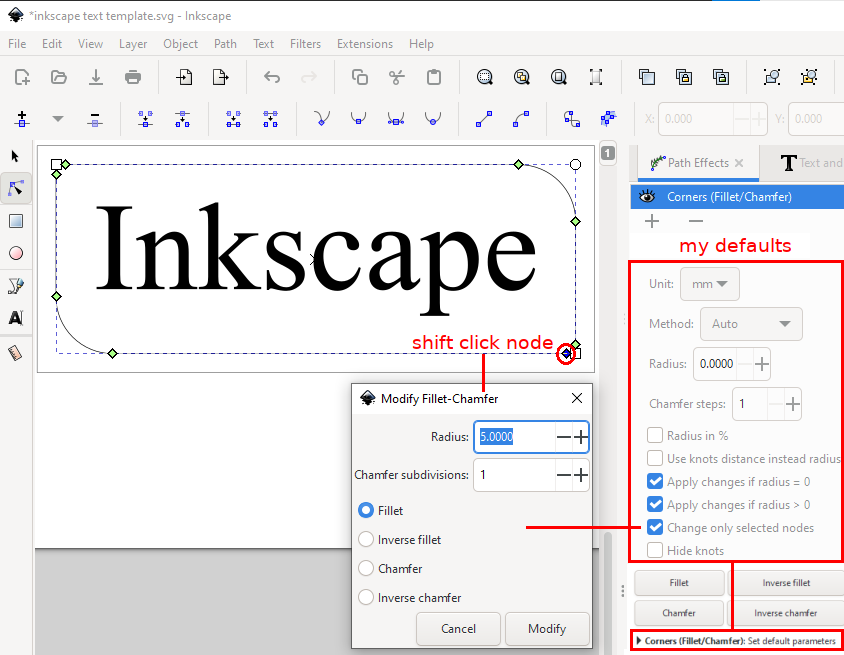The image size is (844, 655).
Task: Select the Selector arrow tool
Action: point(16,156)
